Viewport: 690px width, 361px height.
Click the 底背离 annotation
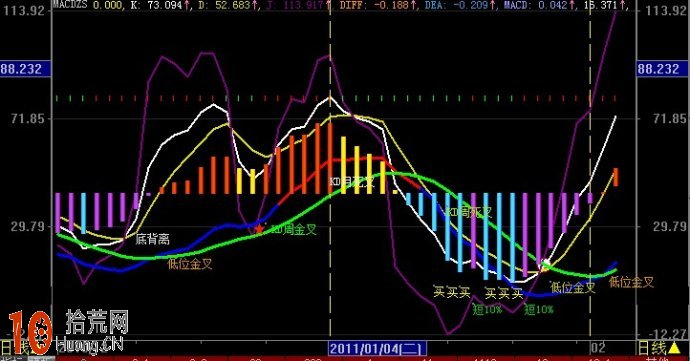coord(152,239)
